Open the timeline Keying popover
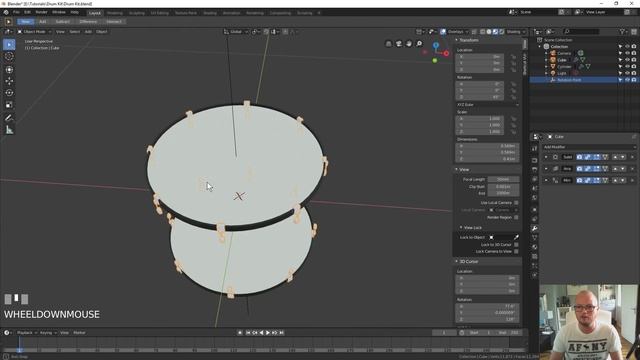Image resolution: width=640 pixels, height=360 pixels. coord(48,333)
